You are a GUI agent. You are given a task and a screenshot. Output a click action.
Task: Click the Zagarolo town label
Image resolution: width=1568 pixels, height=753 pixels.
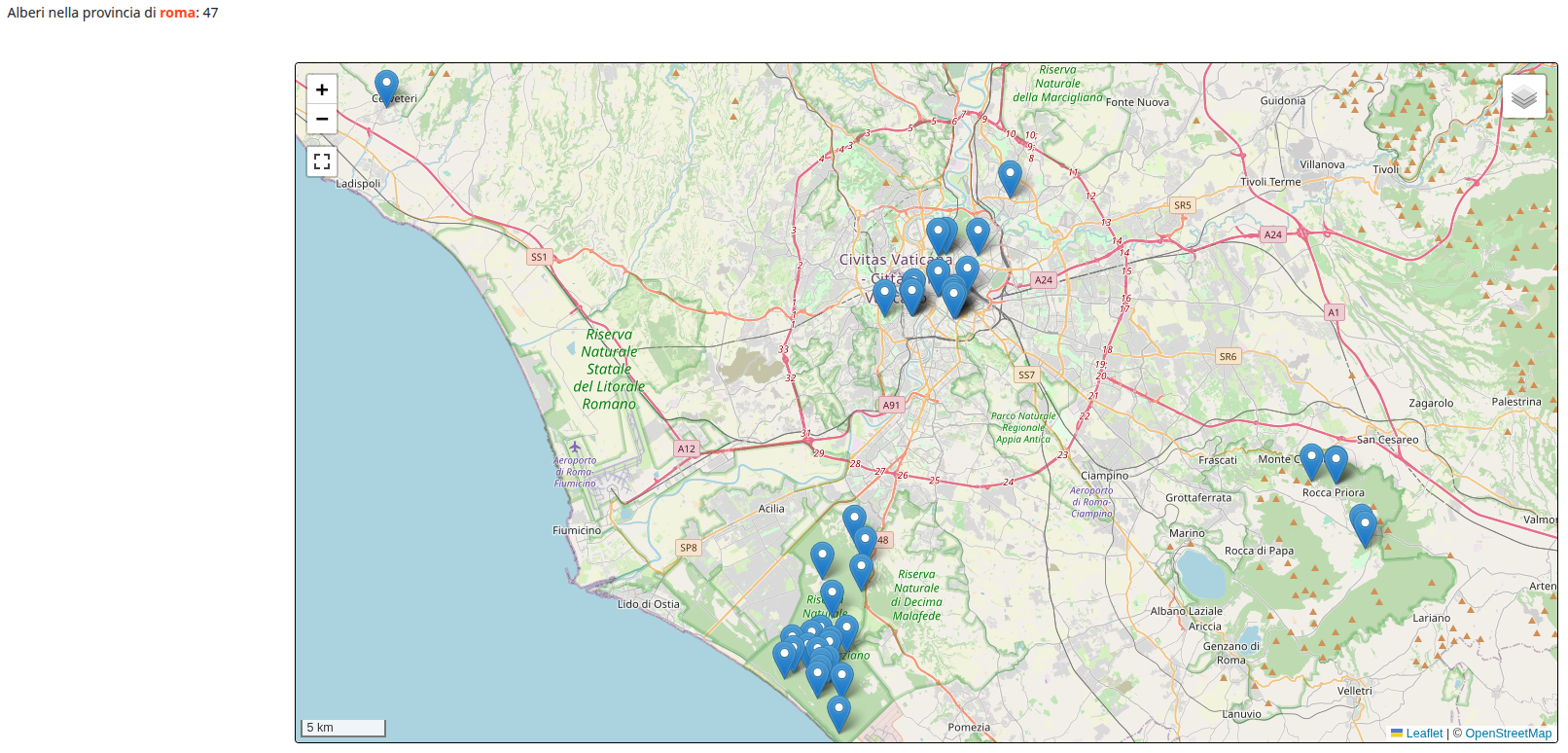1431,403
